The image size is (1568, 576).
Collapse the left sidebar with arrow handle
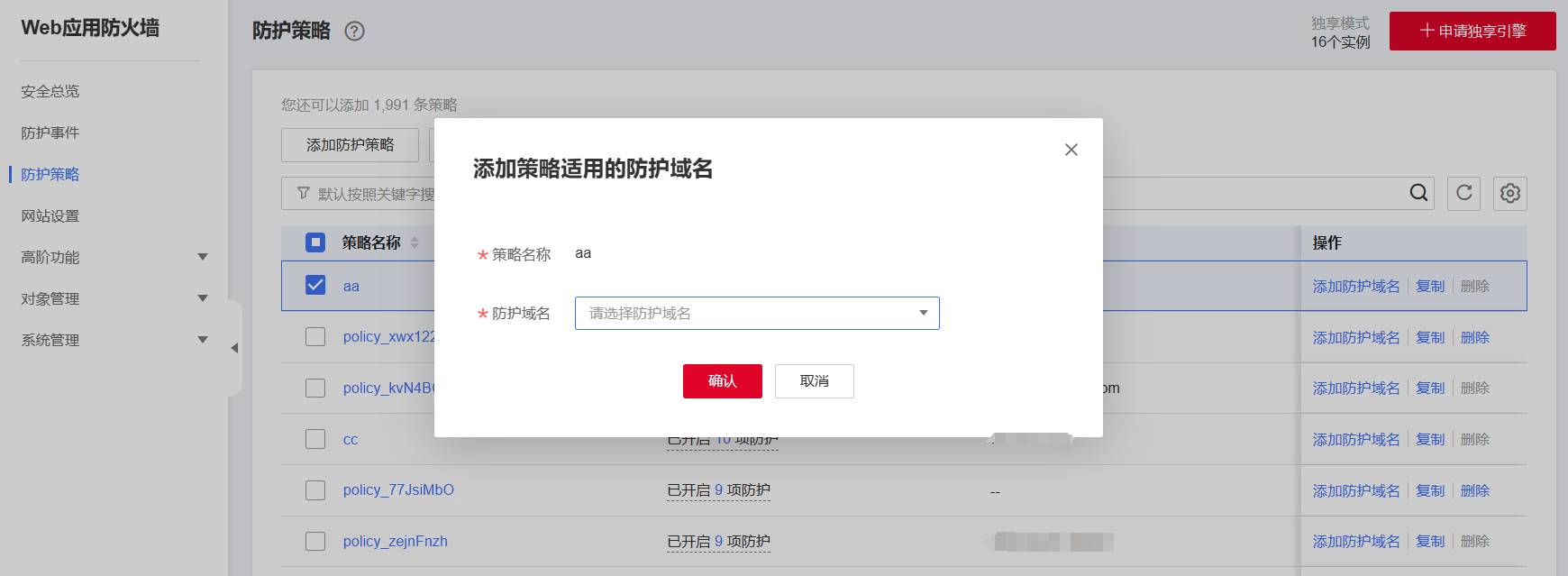click(x=234, y=348)
